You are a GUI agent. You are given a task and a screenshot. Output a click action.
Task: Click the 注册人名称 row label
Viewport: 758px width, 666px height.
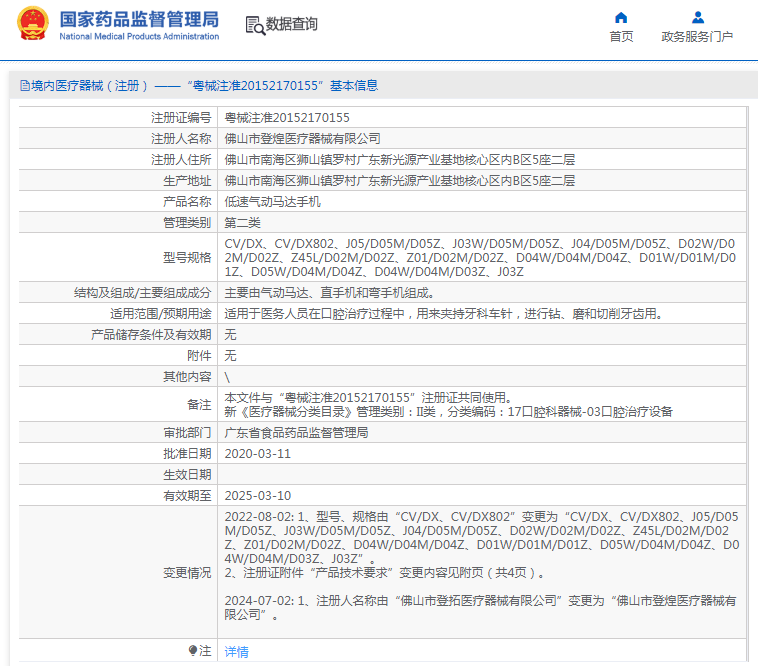click(181, 139)
